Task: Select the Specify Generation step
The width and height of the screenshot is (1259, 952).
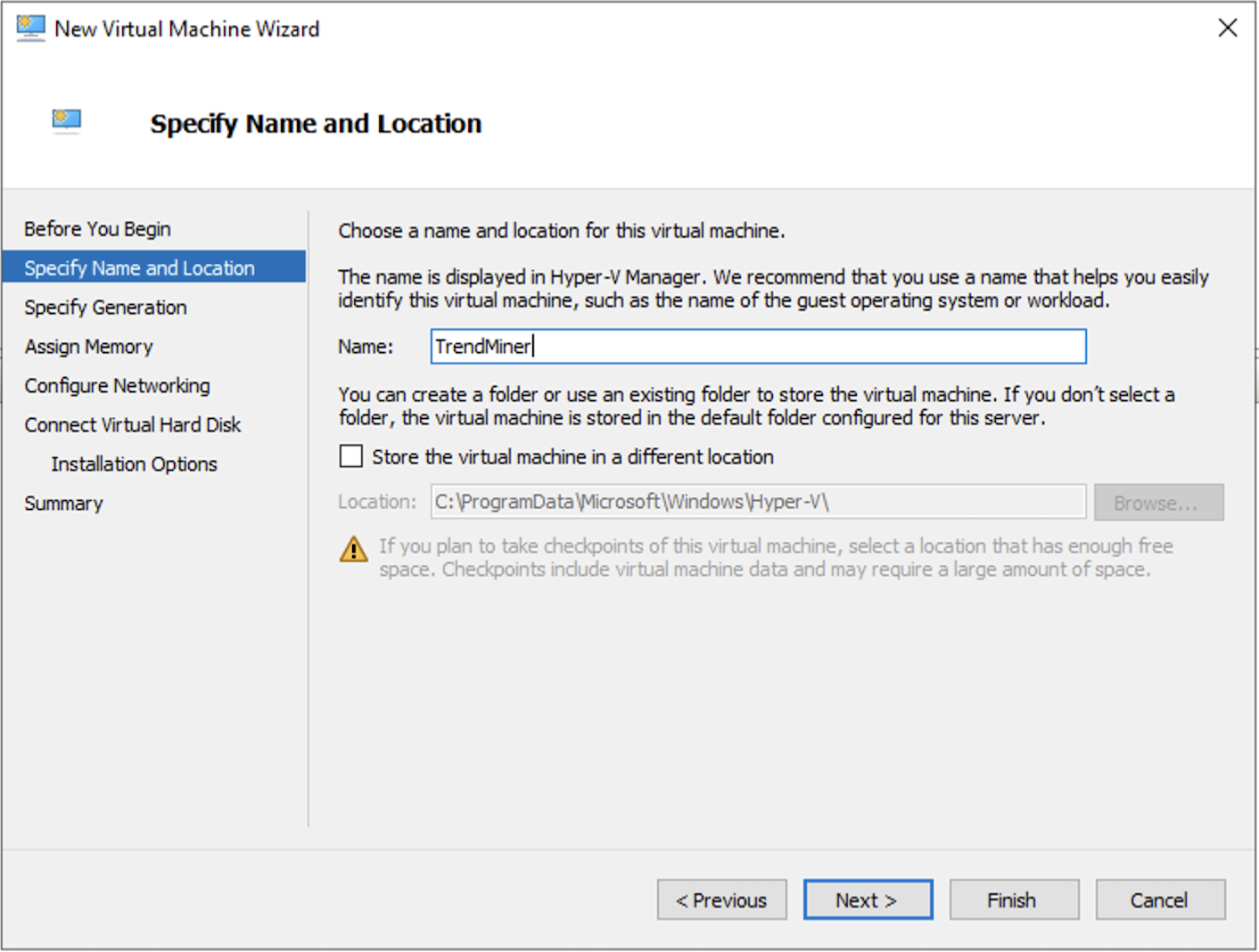Action: point(104,307)
